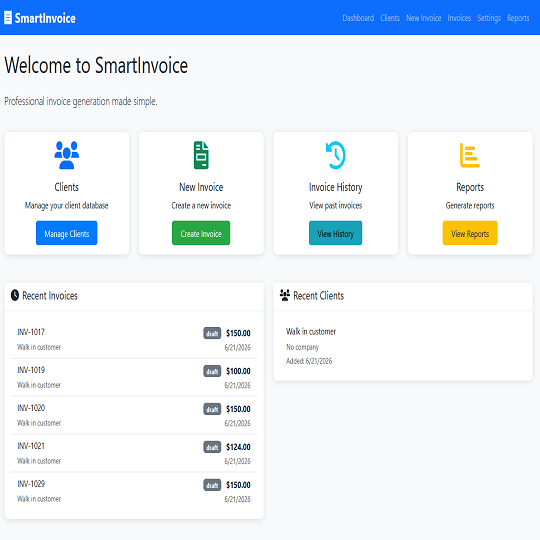The height and width of the screenshot is (540, 540).
Task: Click the Recent Clients heading
Action: [x=319, y=295]
